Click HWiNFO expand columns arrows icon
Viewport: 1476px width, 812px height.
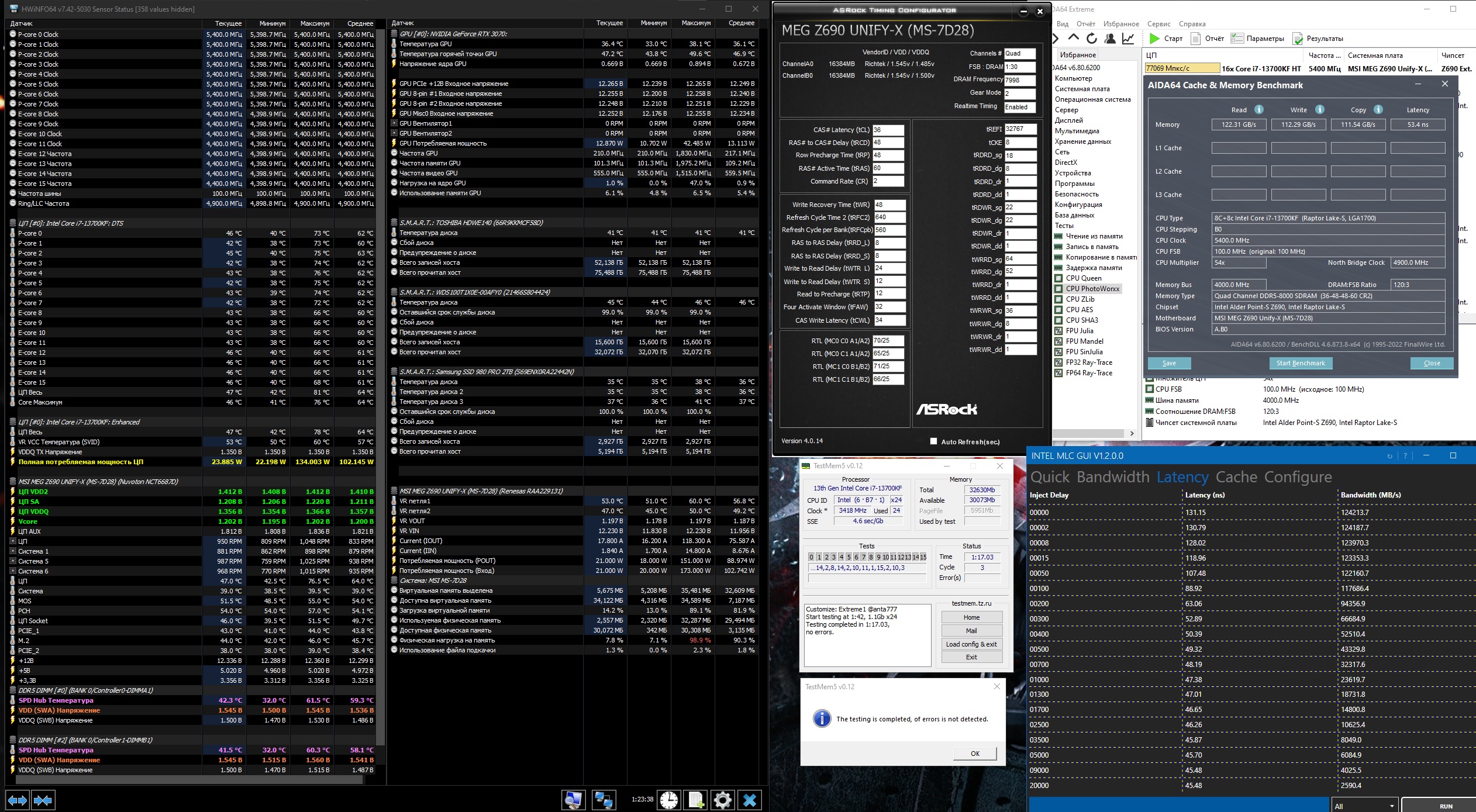18,800
